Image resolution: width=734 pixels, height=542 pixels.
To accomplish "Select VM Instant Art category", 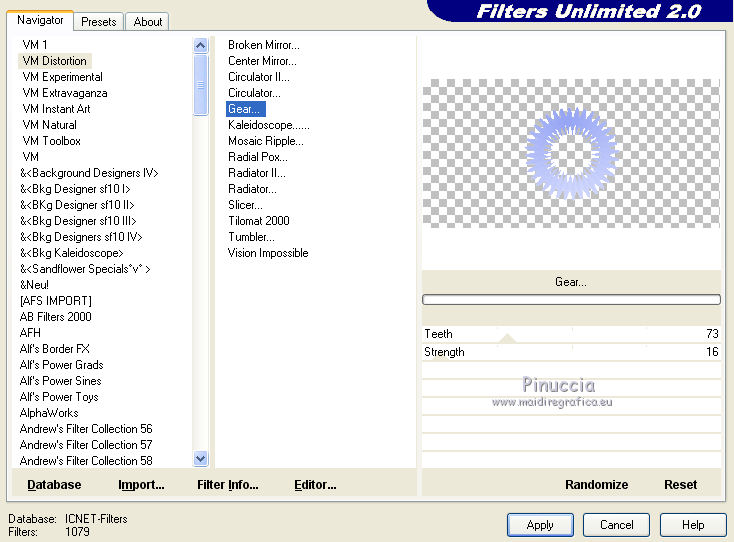I will 56,109.
